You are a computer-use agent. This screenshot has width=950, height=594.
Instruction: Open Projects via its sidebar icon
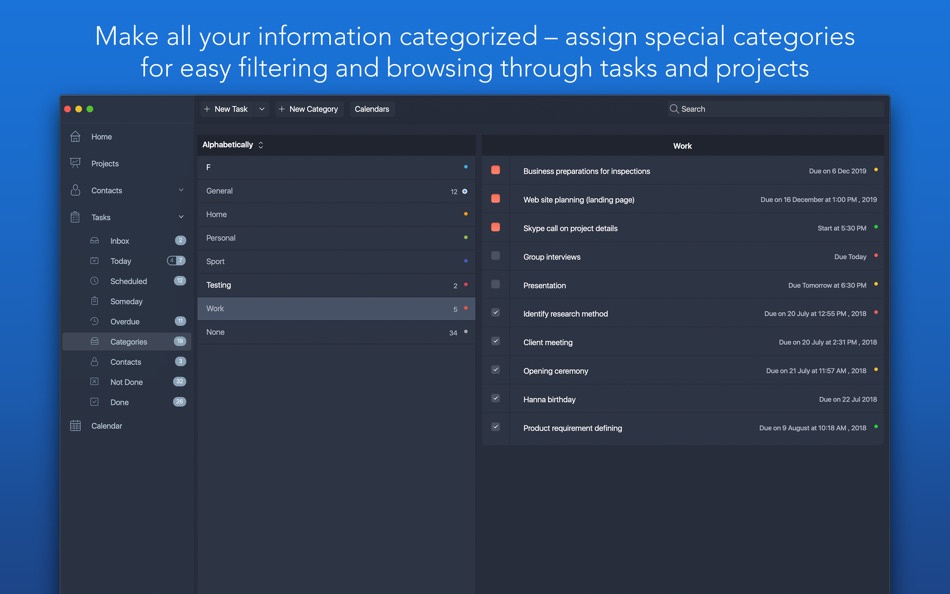pos(75,163)
